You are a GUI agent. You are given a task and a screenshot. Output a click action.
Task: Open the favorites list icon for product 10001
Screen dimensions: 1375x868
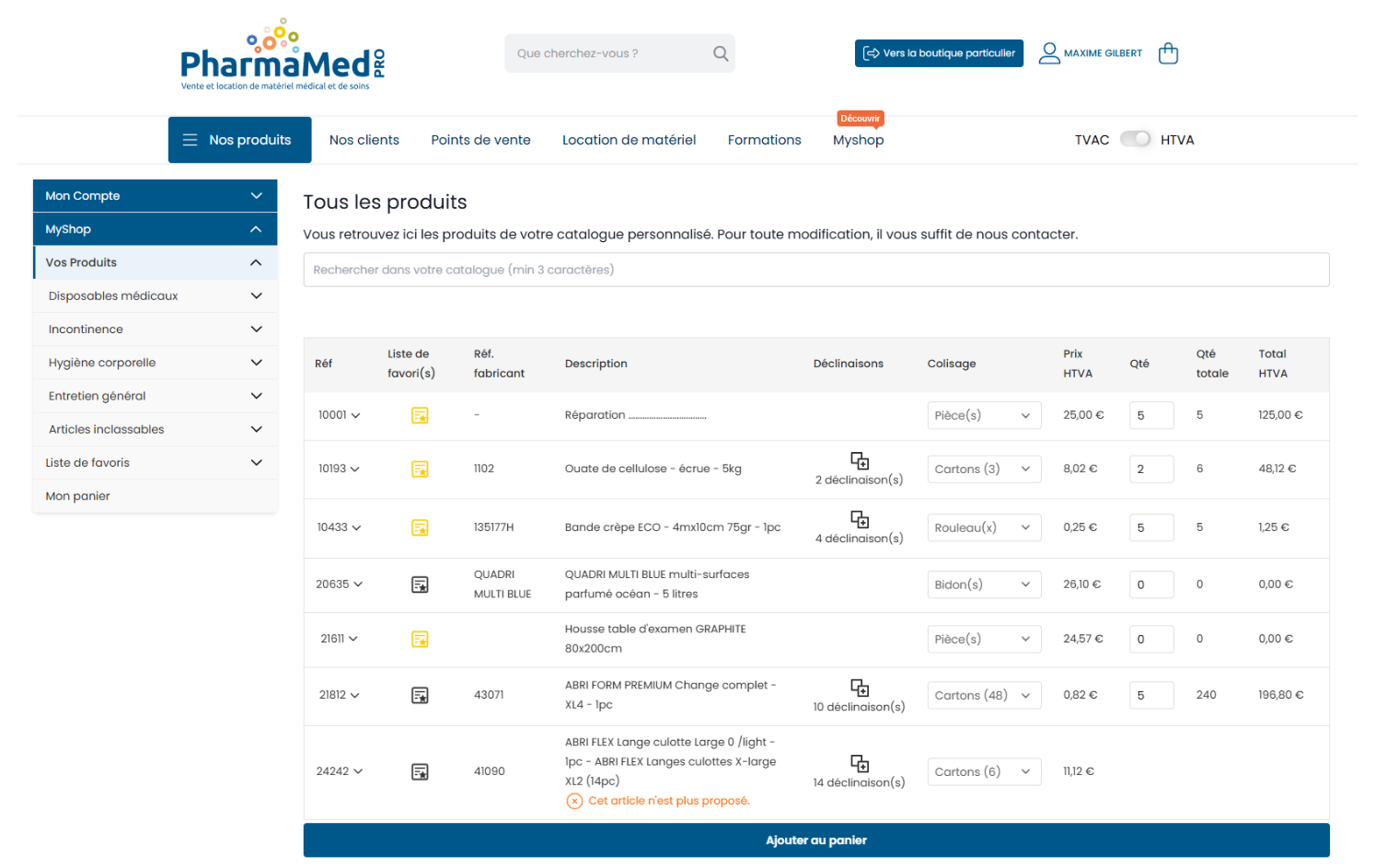(x=420, y=415)
